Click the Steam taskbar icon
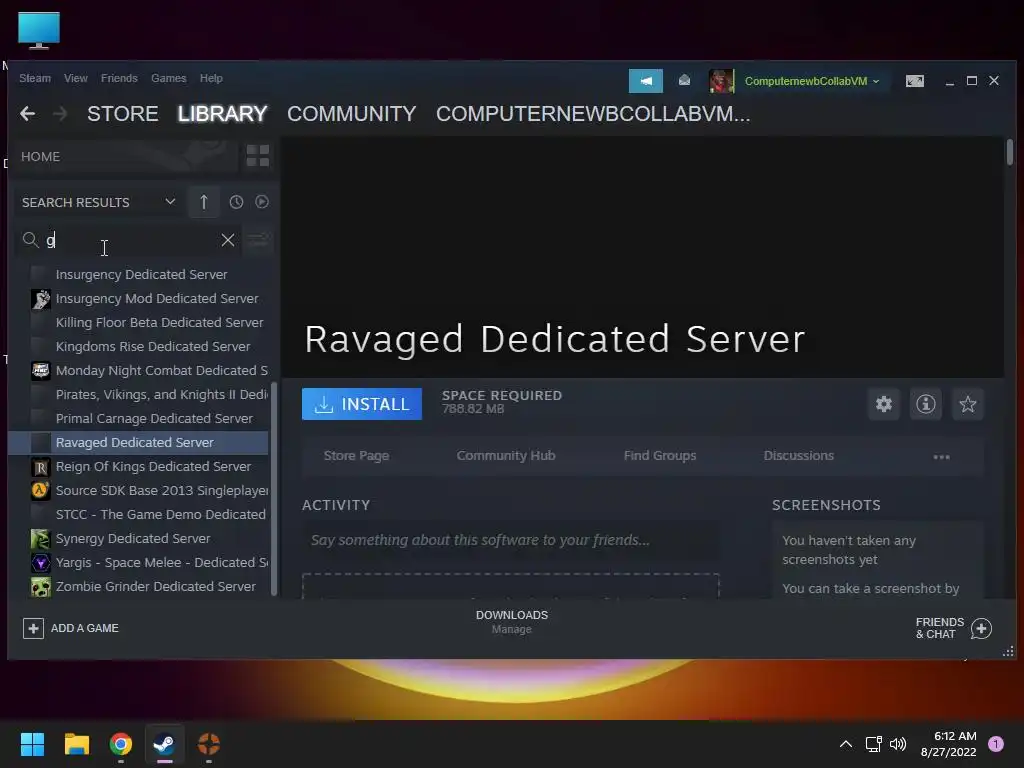 point(164,744)
